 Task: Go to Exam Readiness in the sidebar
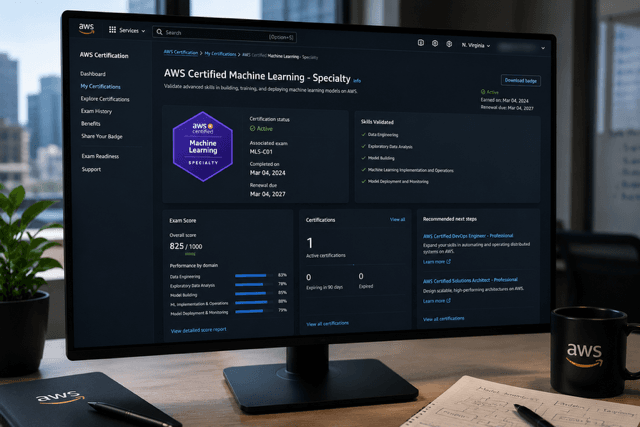(100, 156)
